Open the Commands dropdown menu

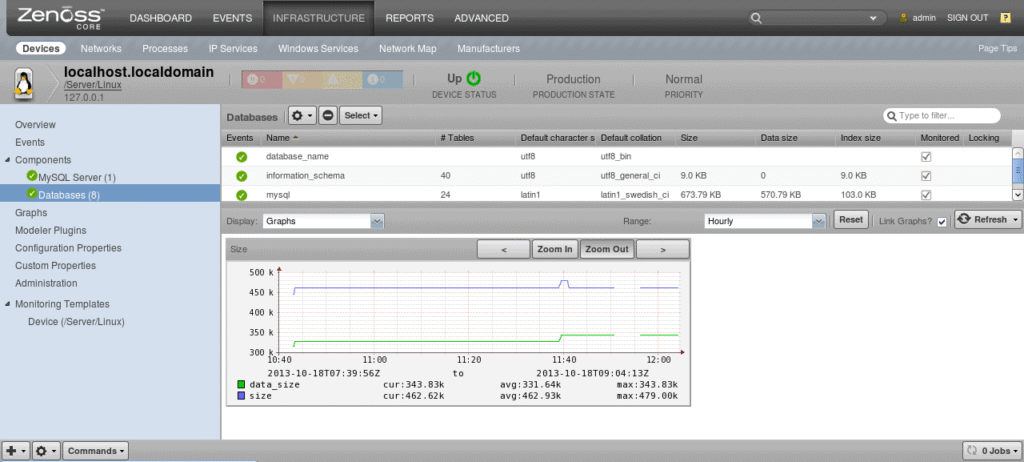point(95,451)
